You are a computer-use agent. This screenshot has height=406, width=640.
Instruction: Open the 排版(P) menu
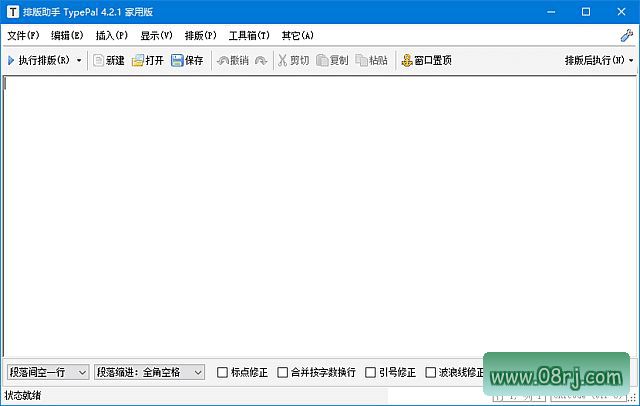[x=200, y=35]
